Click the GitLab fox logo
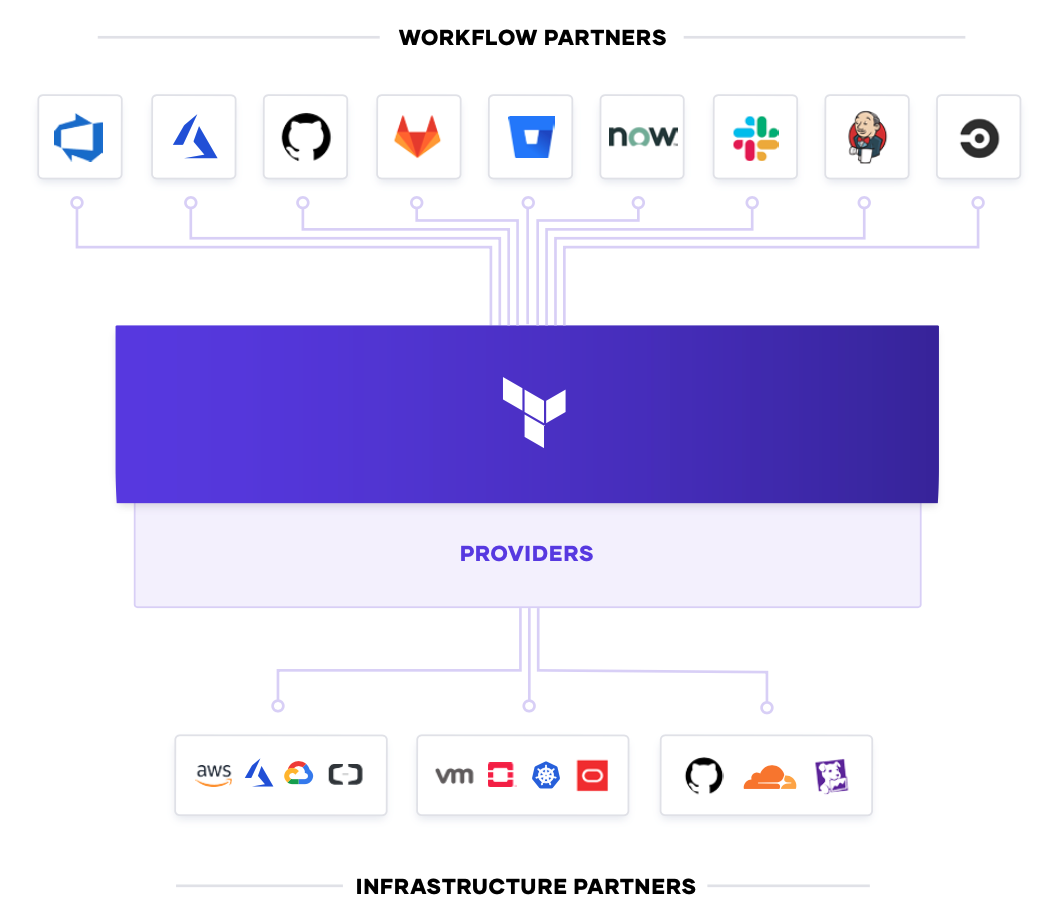1058x922 pixels. [x=418, y=137]
